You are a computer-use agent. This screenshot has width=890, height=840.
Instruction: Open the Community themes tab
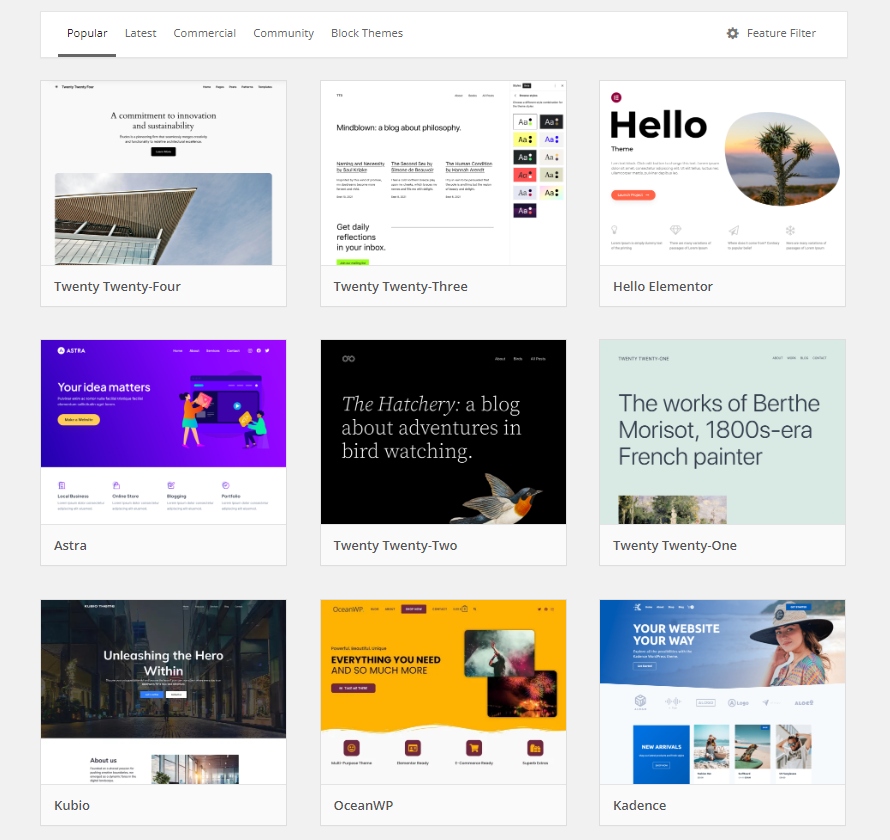tap(283, 33)
